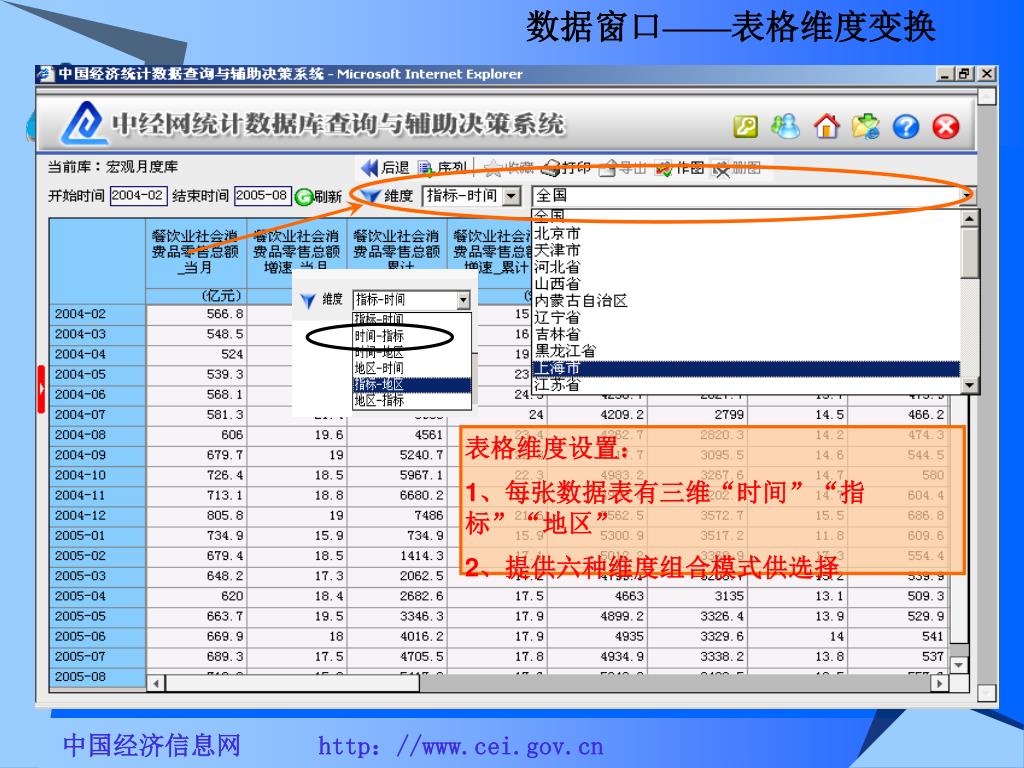The height and width of the screenshot is (768, 1024).
Task: Click 删图 delete chart toolbar button
Action: (x=736, y=168)
